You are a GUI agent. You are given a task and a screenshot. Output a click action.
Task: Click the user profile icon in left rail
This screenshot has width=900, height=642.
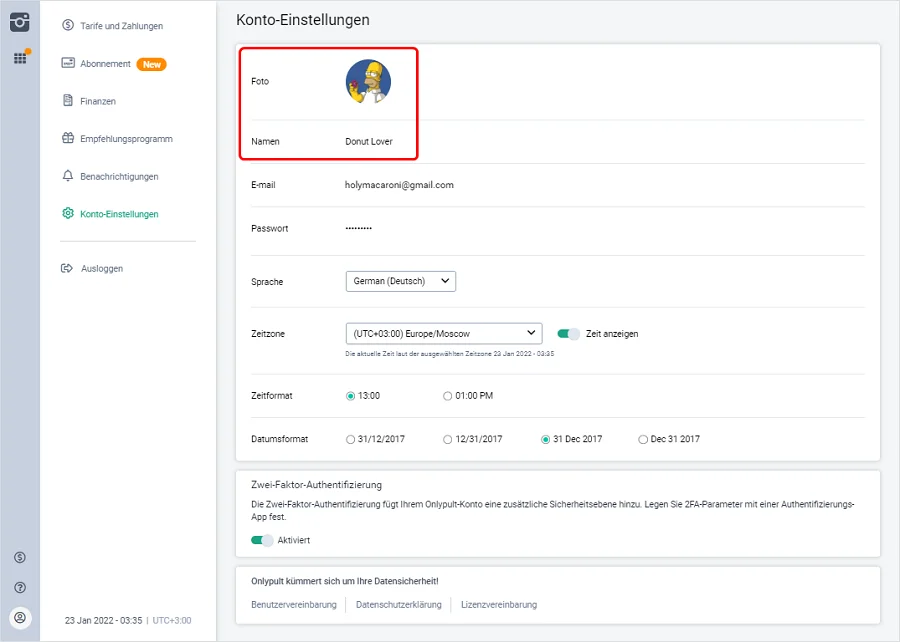[20, 618]
